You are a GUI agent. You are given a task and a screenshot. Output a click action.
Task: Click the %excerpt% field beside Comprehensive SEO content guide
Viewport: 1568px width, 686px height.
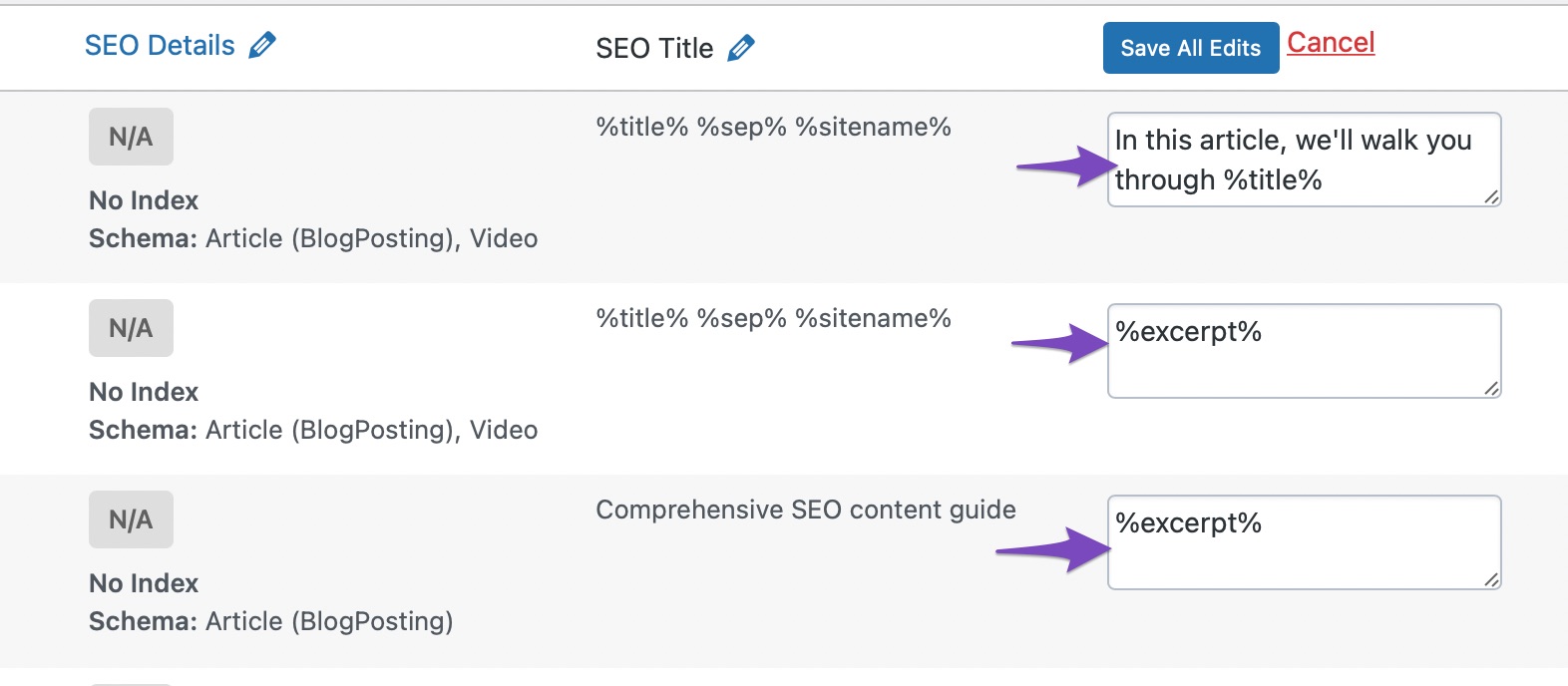(1304, 542)
